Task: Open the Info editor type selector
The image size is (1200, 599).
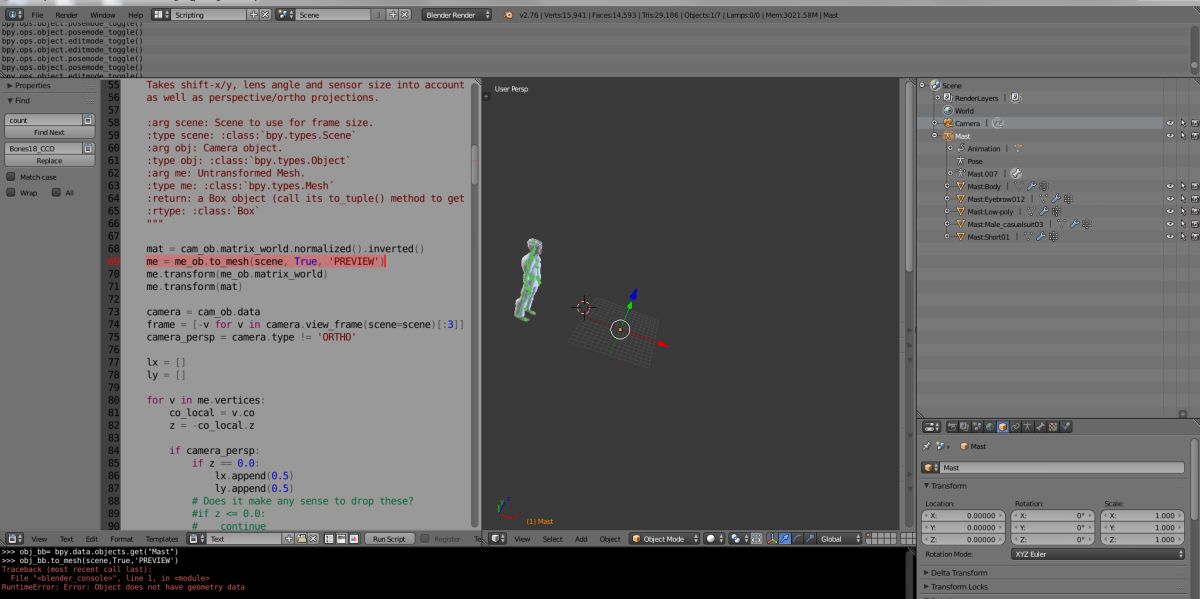Action: click(x=15, y=15)
